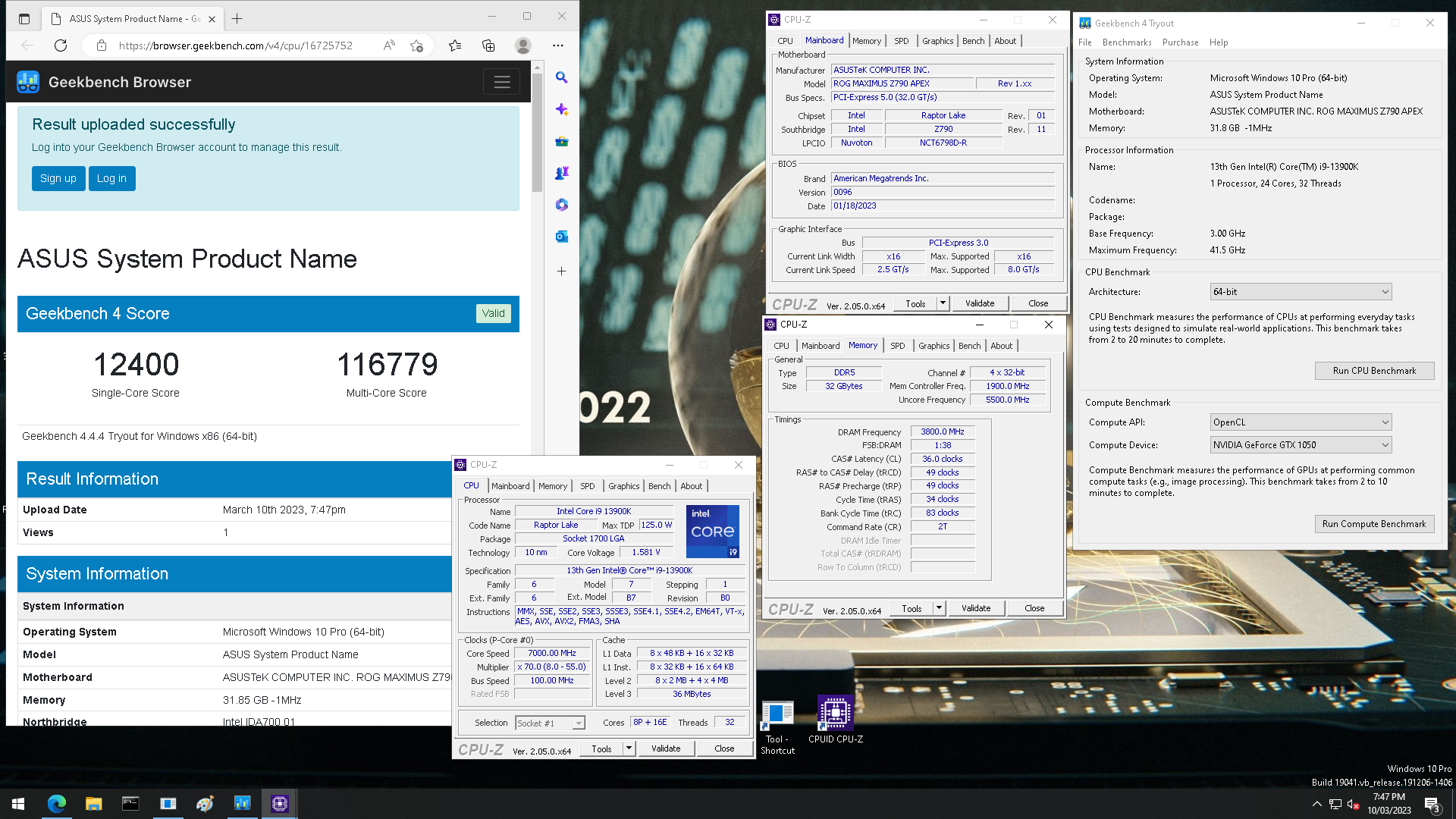Viewport: 1456px width, 819px height.
Task: Click Validate in CPU-Z Memory window
Action: coord(976,608)
